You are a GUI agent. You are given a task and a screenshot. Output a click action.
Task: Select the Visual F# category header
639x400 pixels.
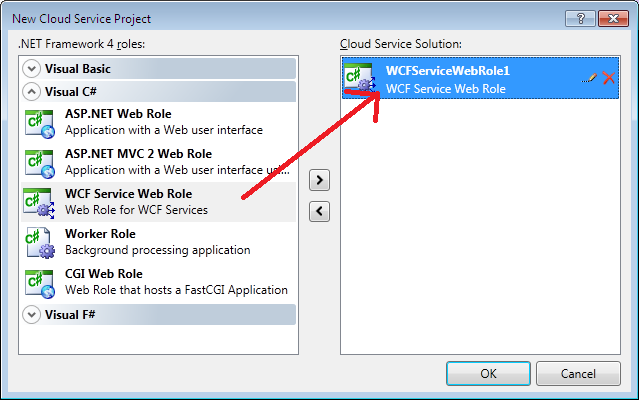point(159,314)
